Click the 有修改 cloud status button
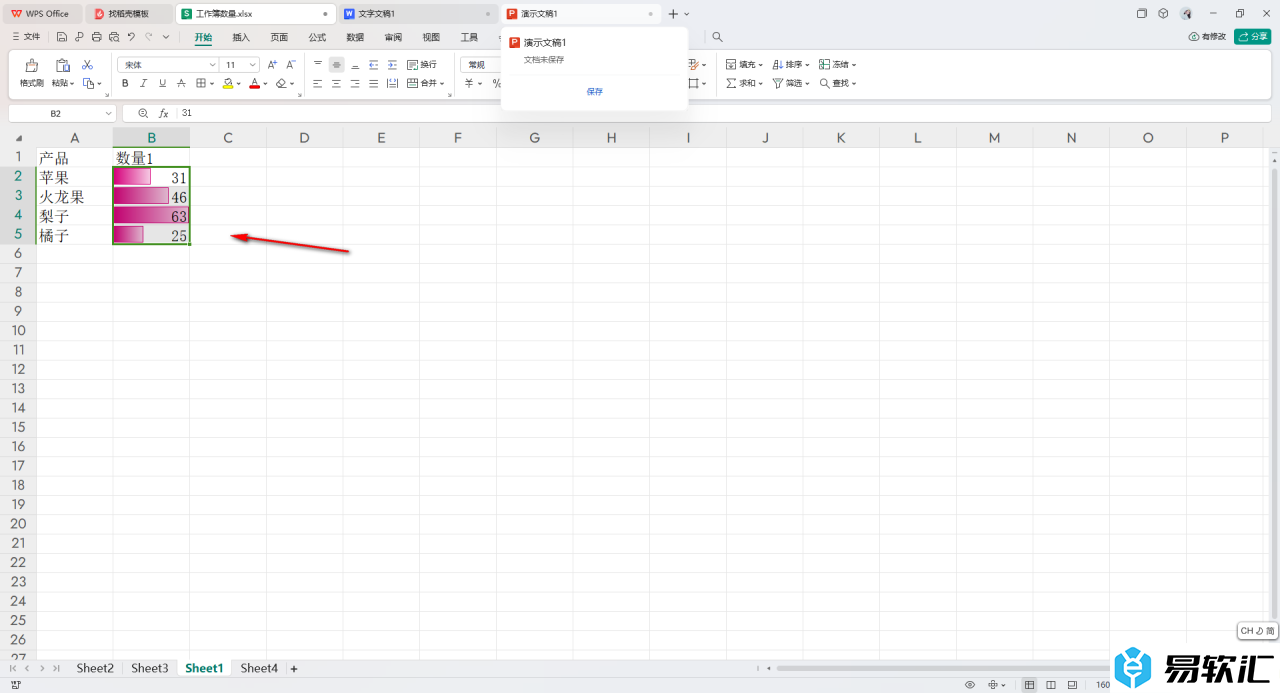 (x=1207, y=37)
